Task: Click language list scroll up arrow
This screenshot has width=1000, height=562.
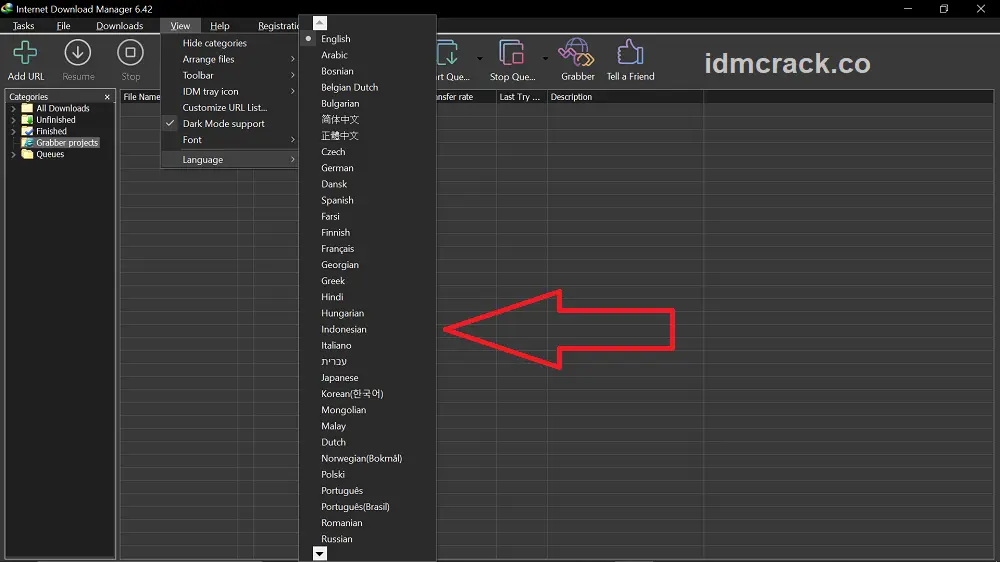Action: tap(320, 23)
